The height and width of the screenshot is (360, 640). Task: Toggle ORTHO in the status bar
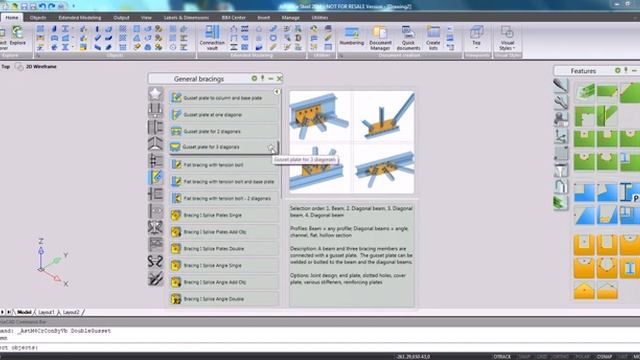[560, 357]
